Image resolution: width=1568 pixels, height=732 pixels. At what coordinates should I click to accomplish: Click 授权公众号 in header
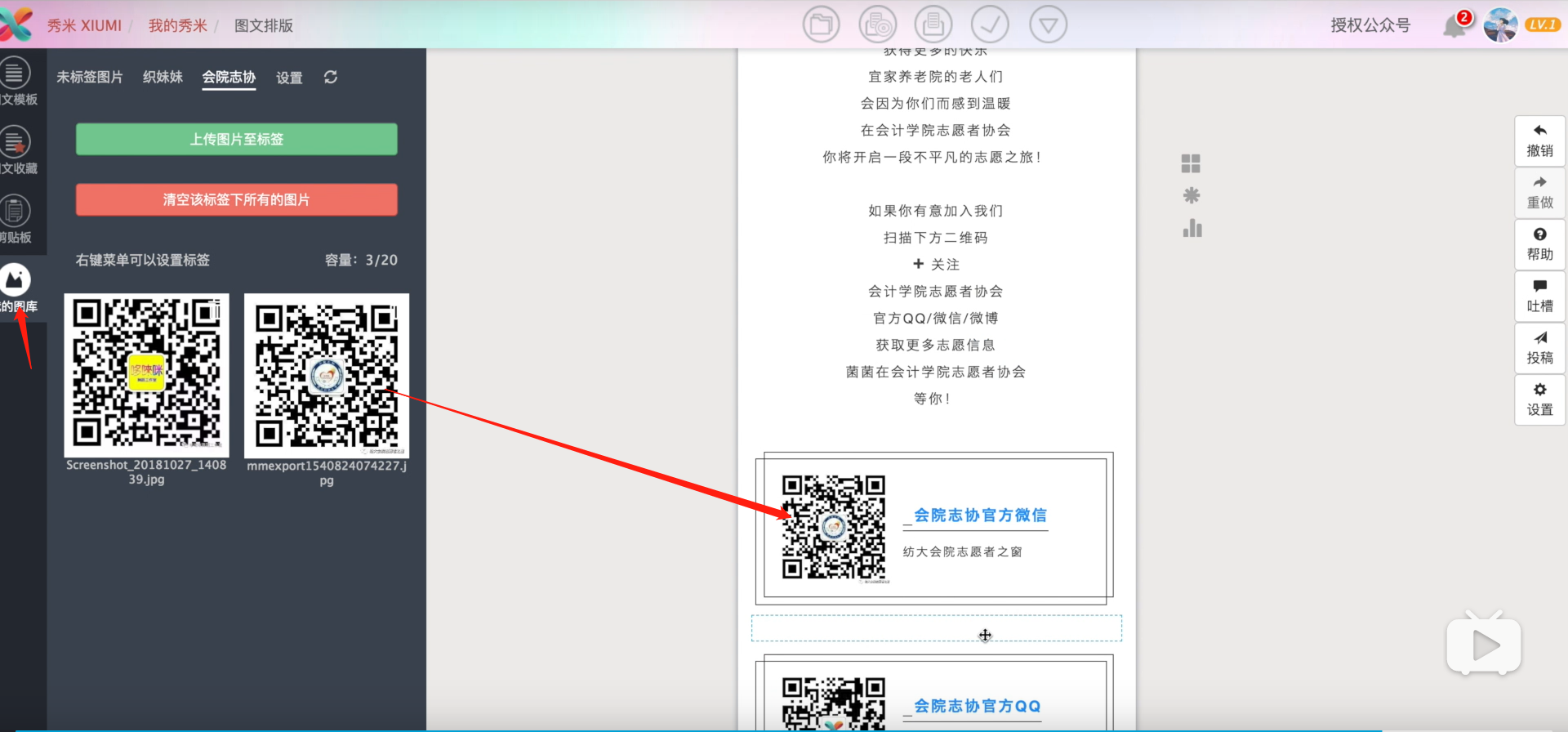pyautogui.click(x=1370, y=25)
